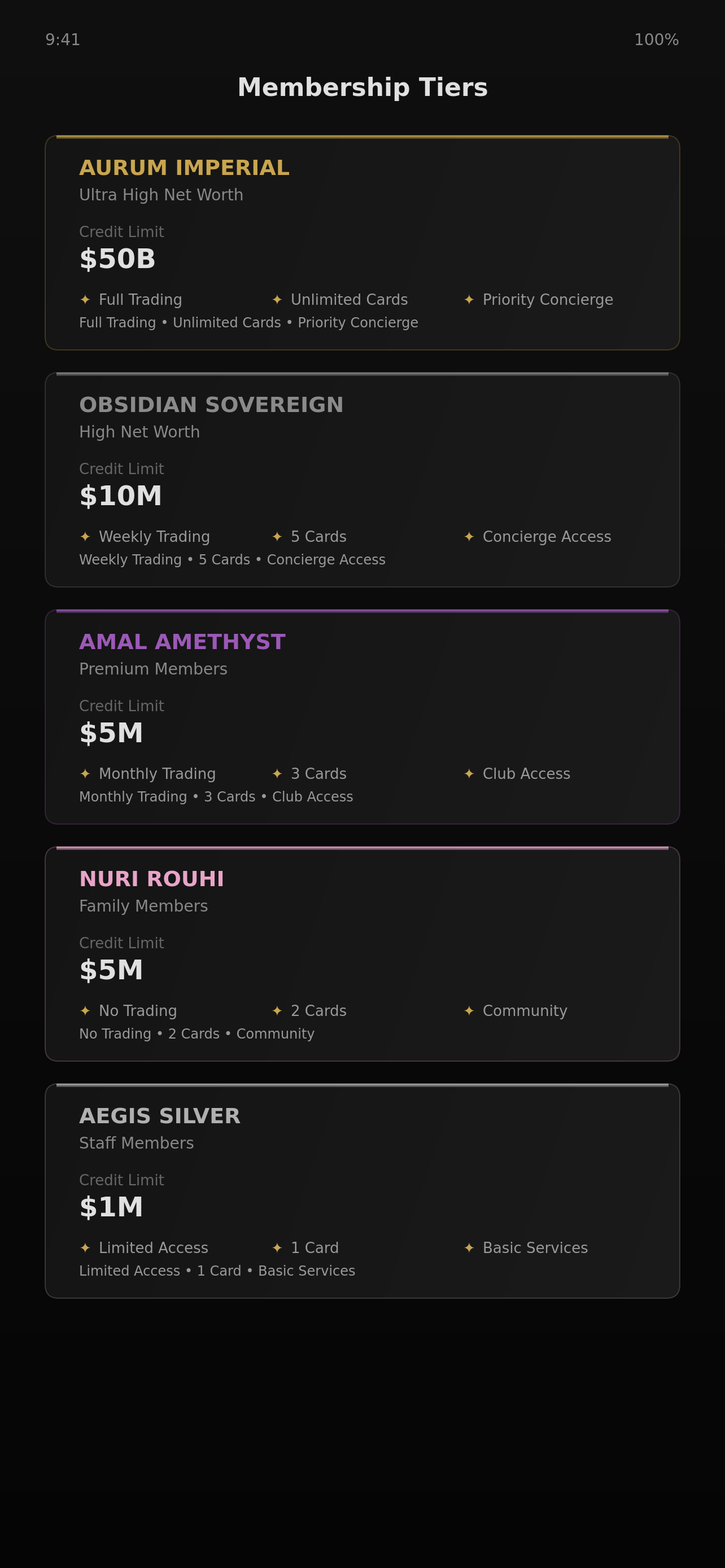Screen dimensions: 725x1568
Task: Click the star icon beside Community
Action: pos(469,1010)
